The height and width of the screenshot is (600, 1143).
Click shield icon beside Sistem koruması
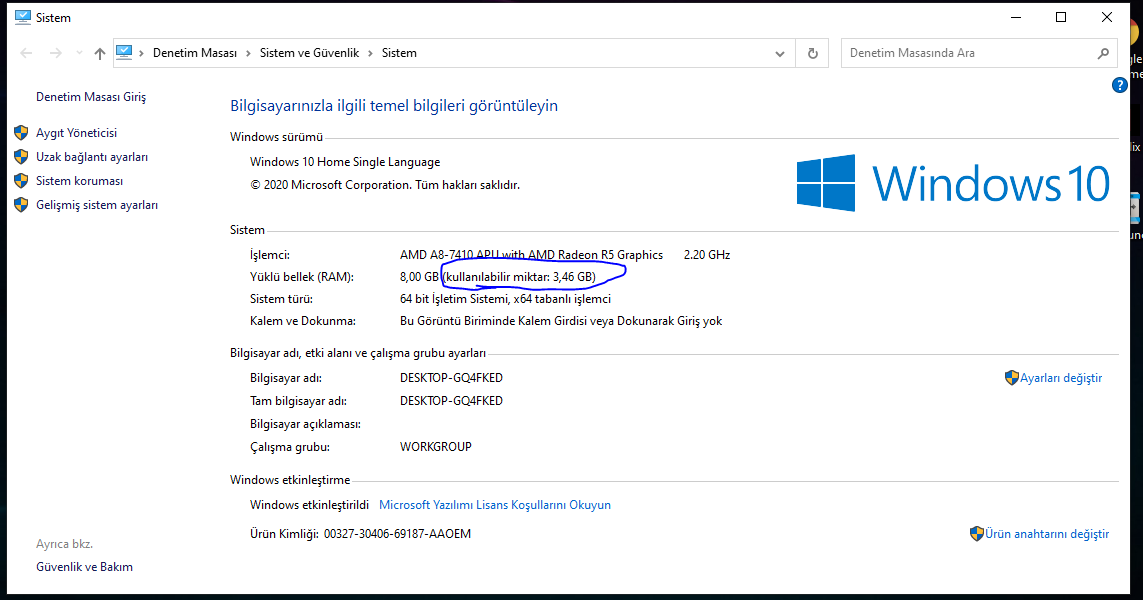coord(21,181)
